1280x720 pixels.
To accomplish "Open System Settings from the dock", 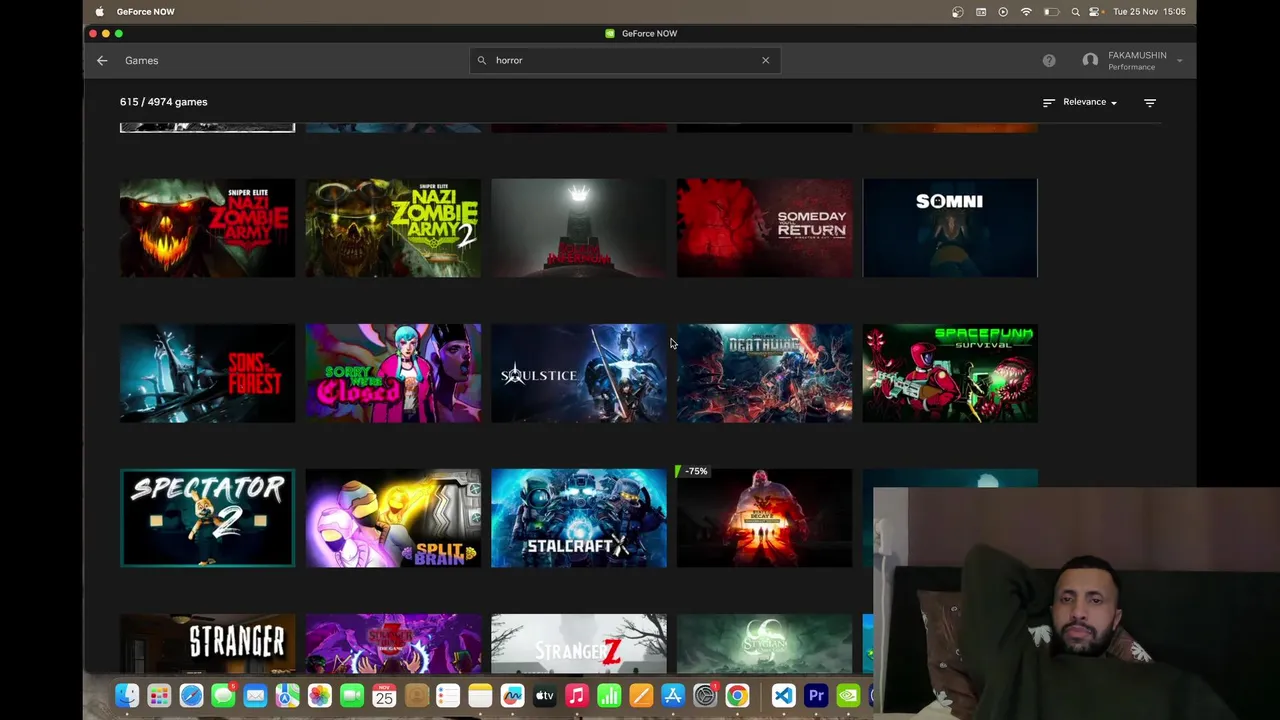I will (x=705, y=696).
